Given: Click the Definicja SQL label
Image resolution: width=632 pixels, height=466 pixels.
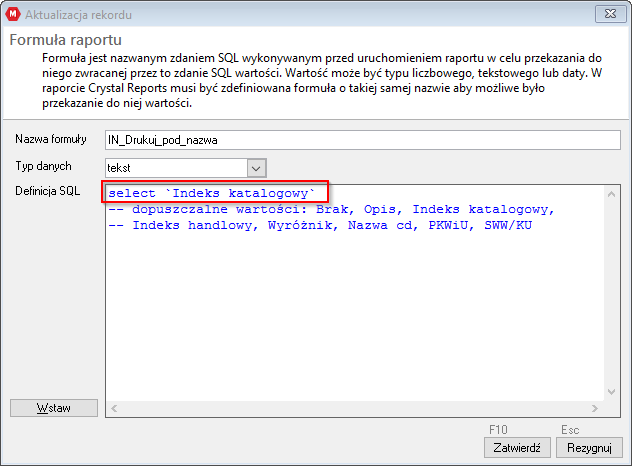Looking at the screenshot, I should pyautogui.click(x=47, y=191).
